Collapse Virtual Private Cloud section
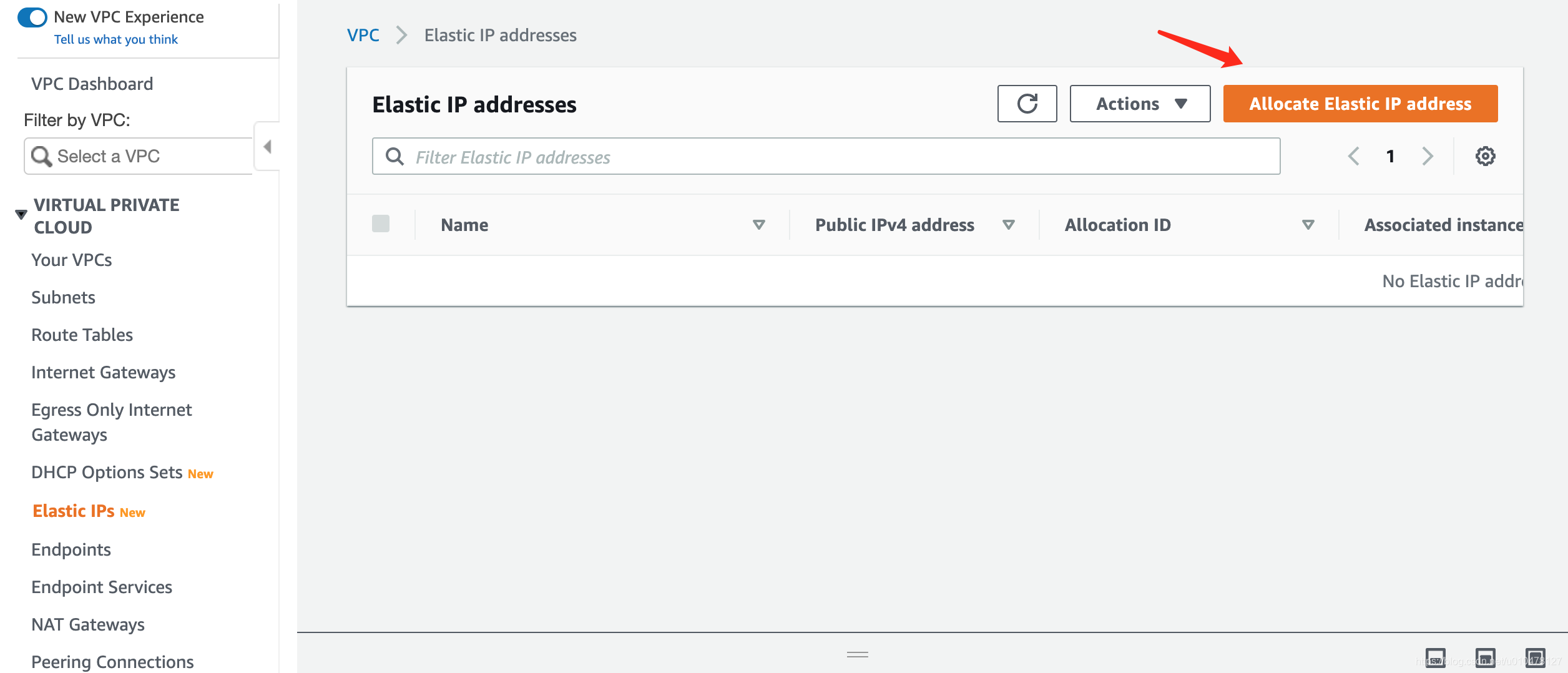This screenshot has width=1568, height=673. pos(21,215)
